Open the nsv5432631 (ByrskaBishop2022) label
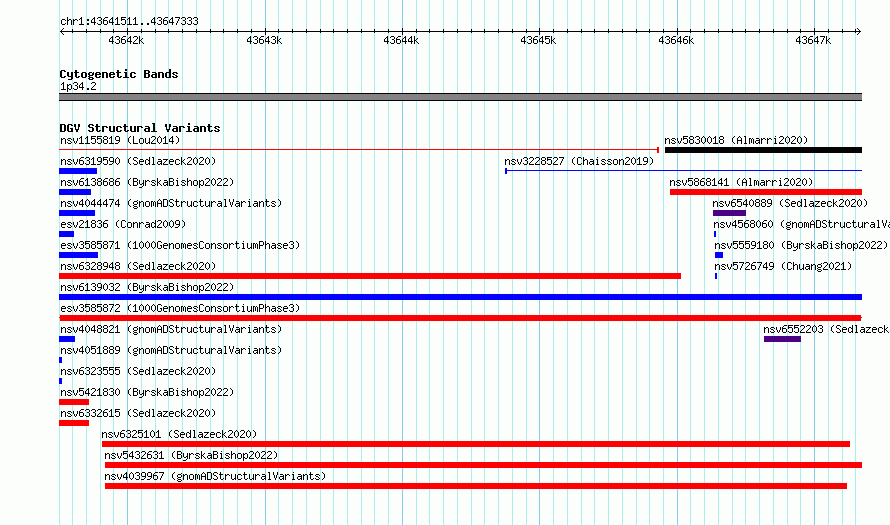Viewport: 890px width, 525px height. pyautogui.click(x=191, y=455)
